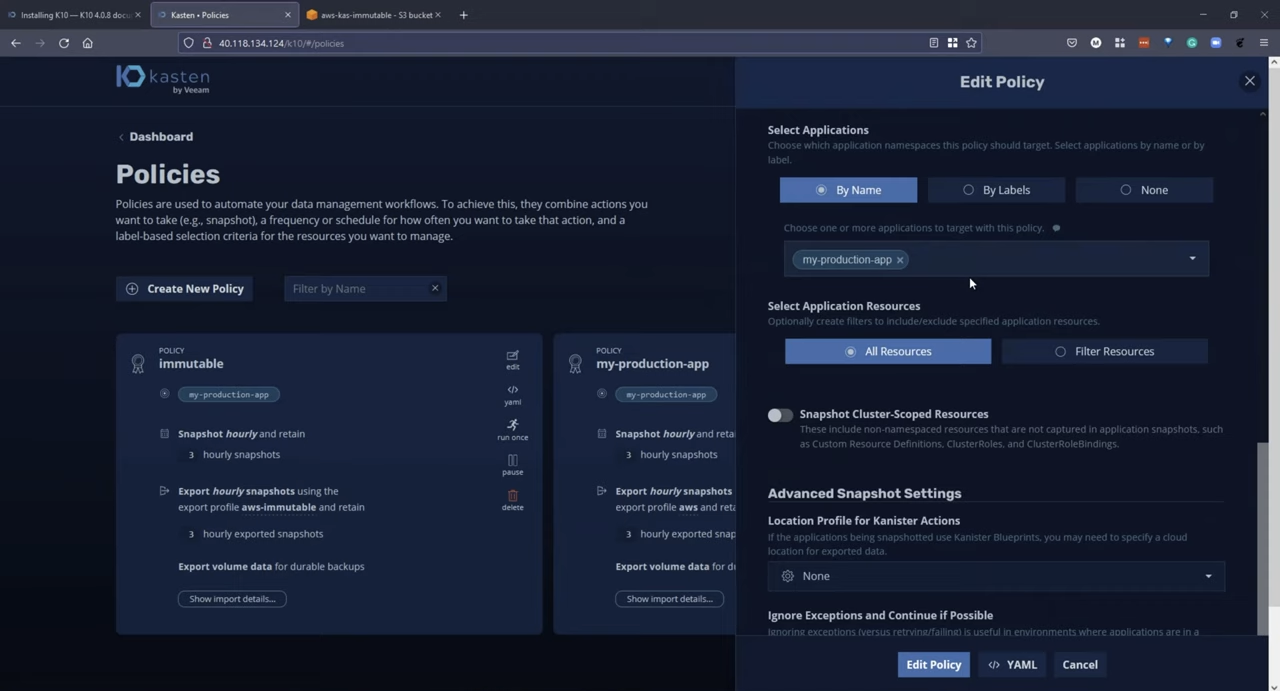
Task: Close the Installing K10 browser tab
Action: [x=138, y=15]
